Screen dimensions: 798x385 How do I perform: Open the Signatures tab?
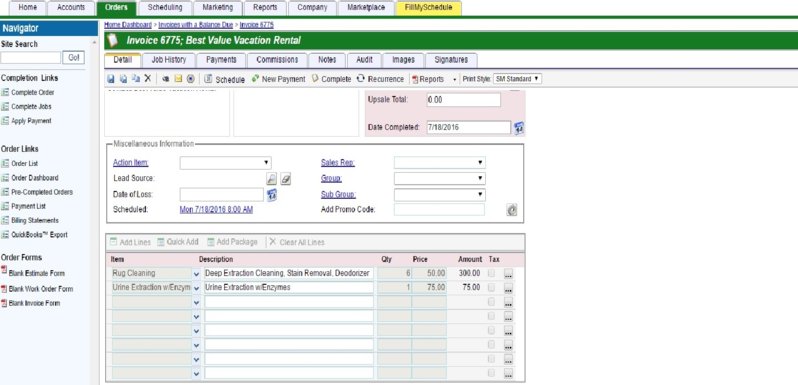(x=451, y=60)
